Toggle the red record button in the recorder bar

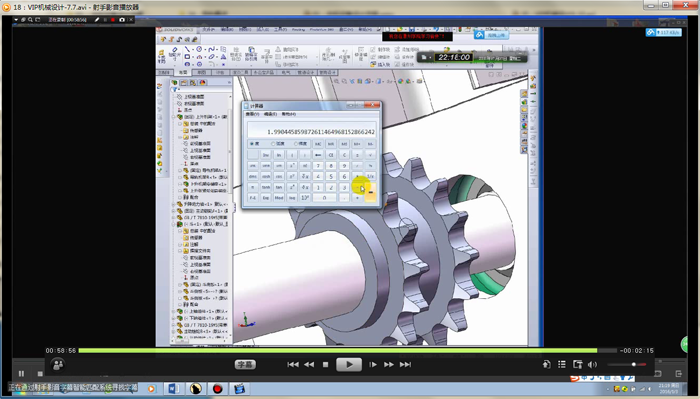[112, 20]
